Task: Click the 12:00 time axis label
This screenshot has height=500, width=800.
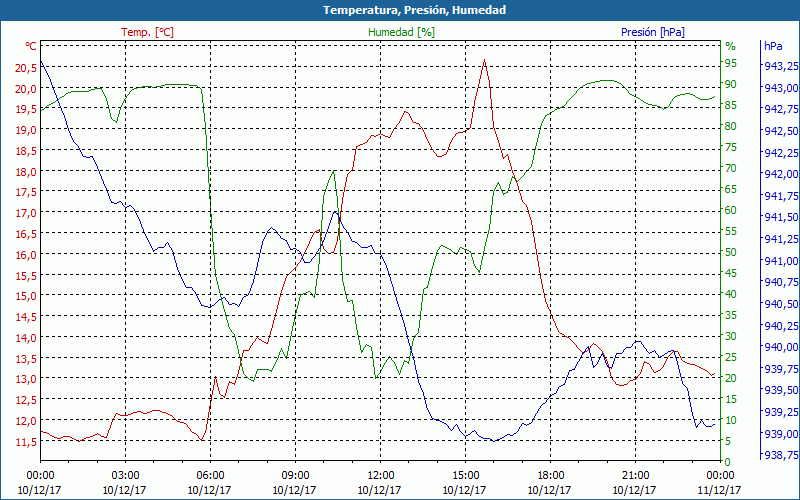Action: (x=380, y=475)
